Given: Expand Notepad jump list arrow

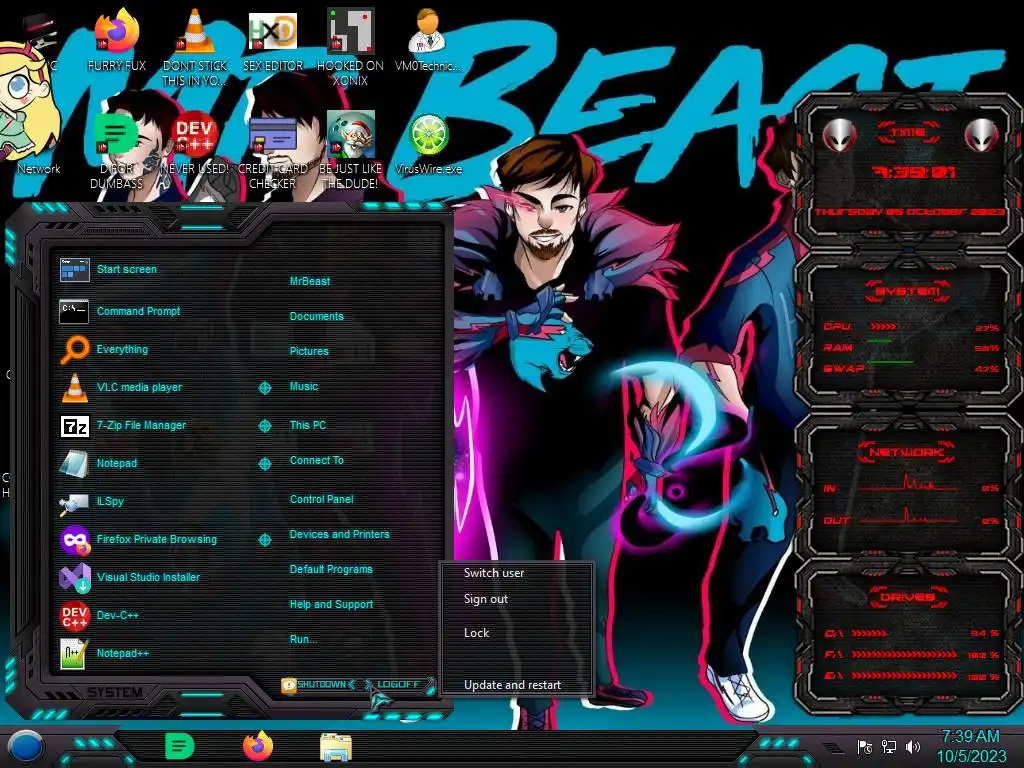Looking at the screenshot, I should point(264,464).
